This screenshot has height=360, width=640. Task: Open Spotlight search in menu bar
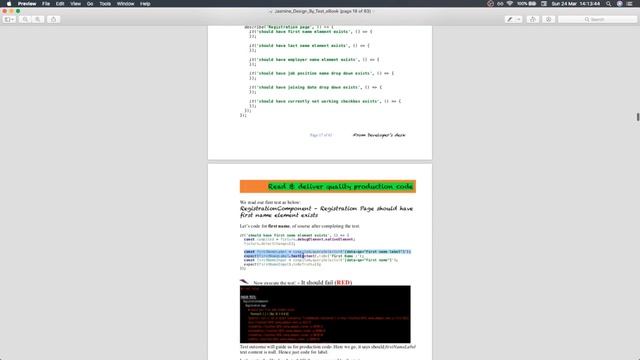(x=609, y=4)
